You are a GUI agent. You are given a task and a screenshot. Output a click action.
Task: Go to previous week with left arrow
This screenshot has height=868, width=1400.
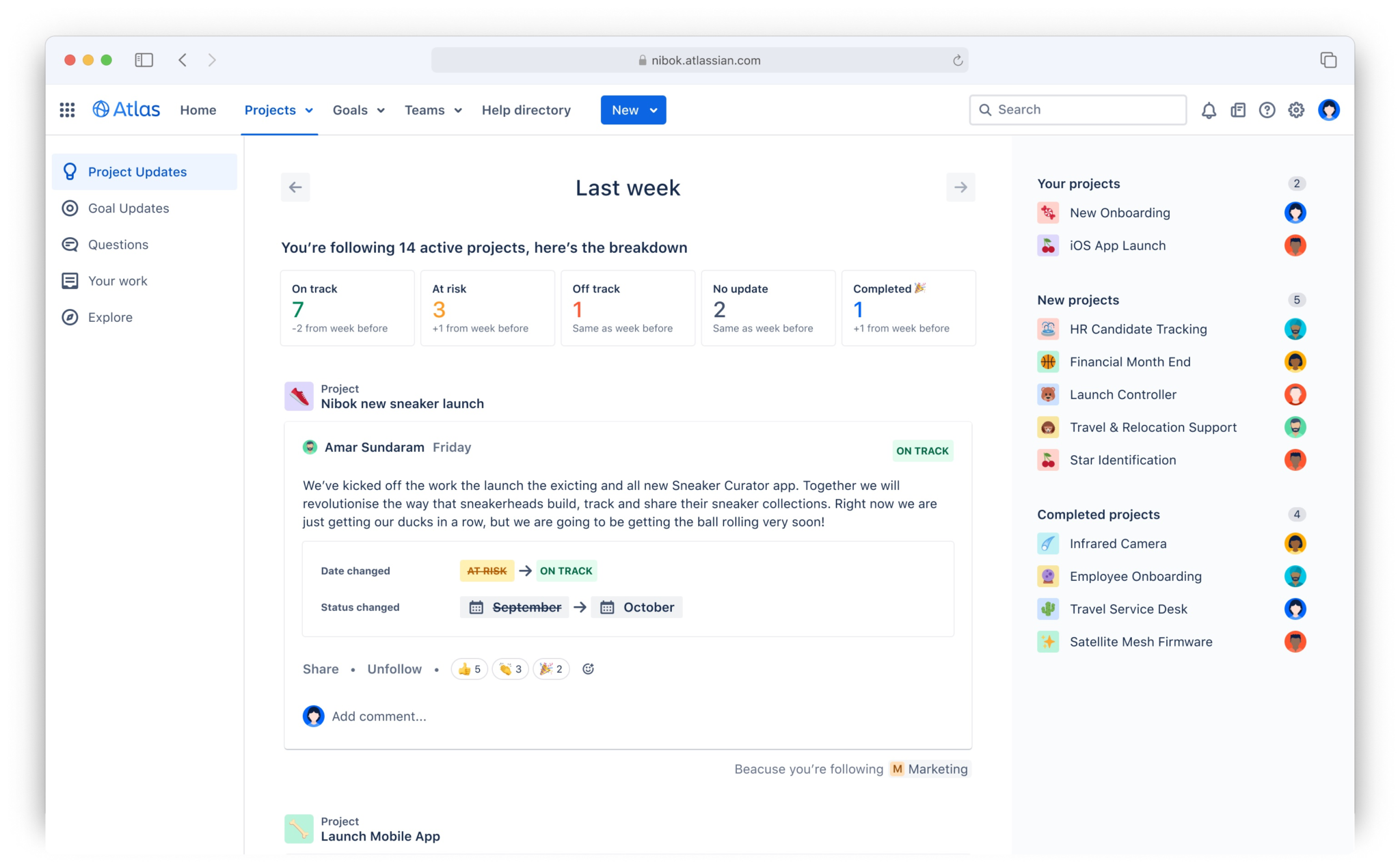pyautogui.click(x=295, y=187)
